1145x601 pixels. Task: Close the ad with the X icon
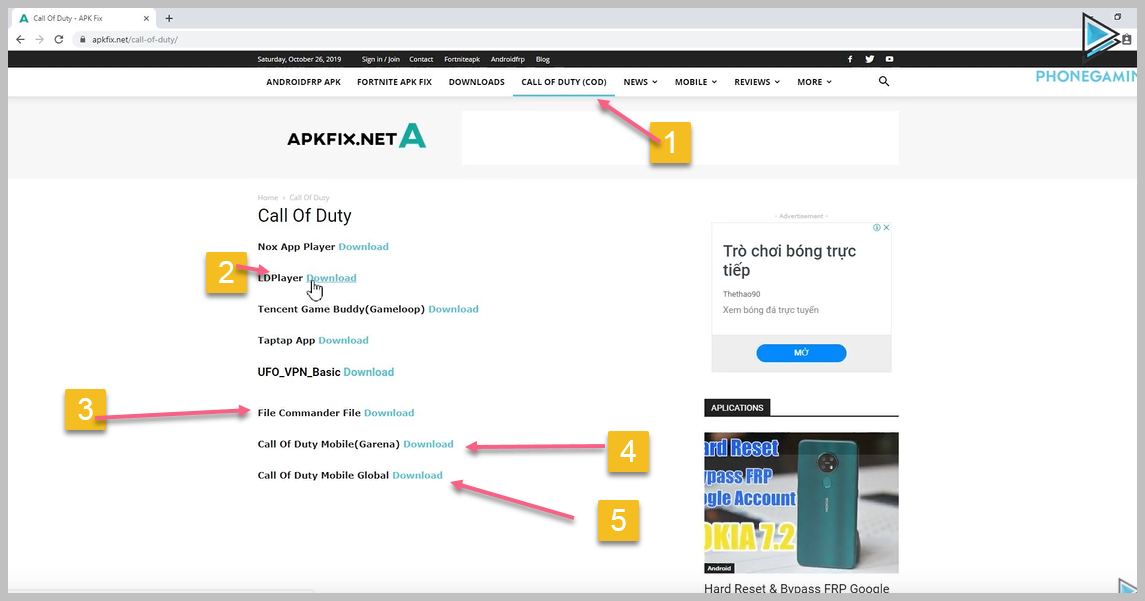click(886, 228)
